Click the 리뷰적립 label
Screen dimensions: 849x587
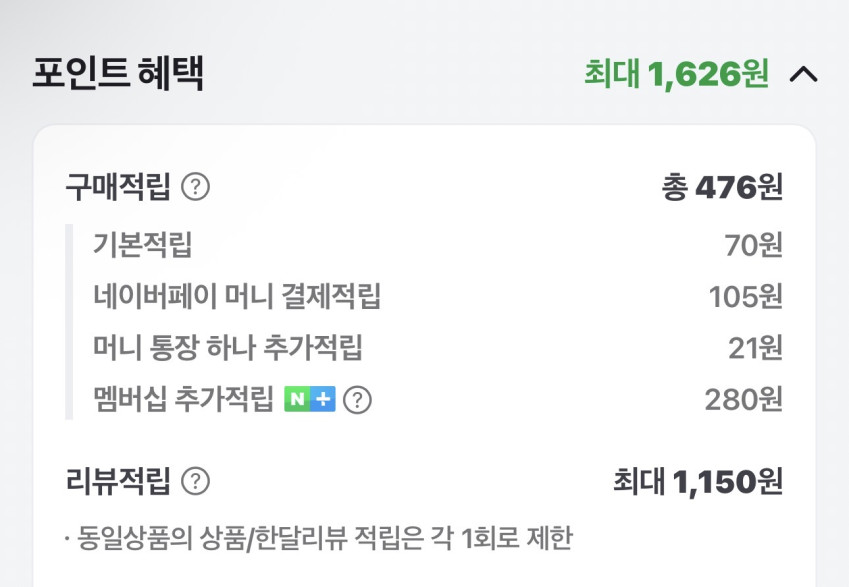(118, 481)
